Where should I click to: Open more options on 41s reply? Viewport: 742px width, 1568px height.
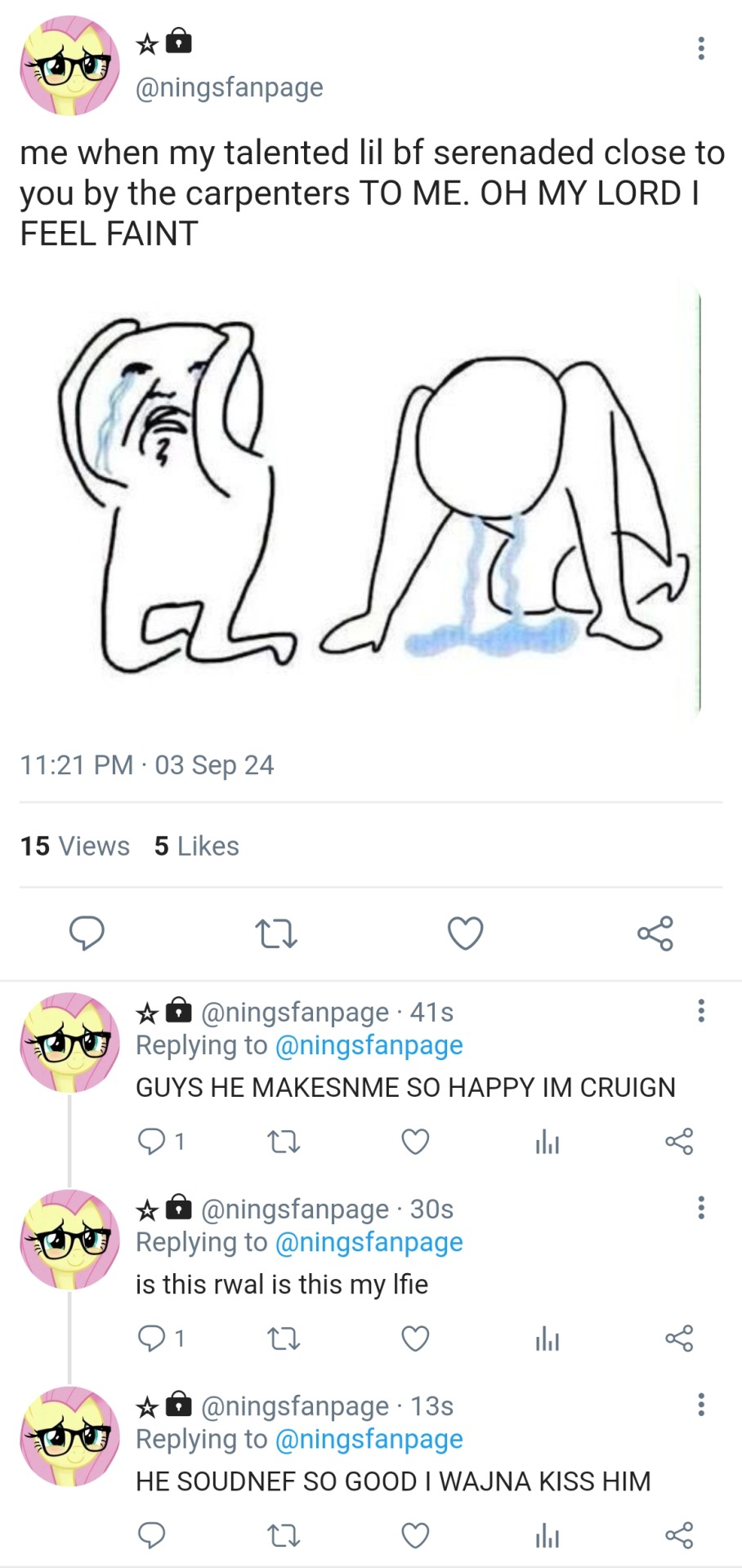pyautogui.click(x=700, y=1011)
